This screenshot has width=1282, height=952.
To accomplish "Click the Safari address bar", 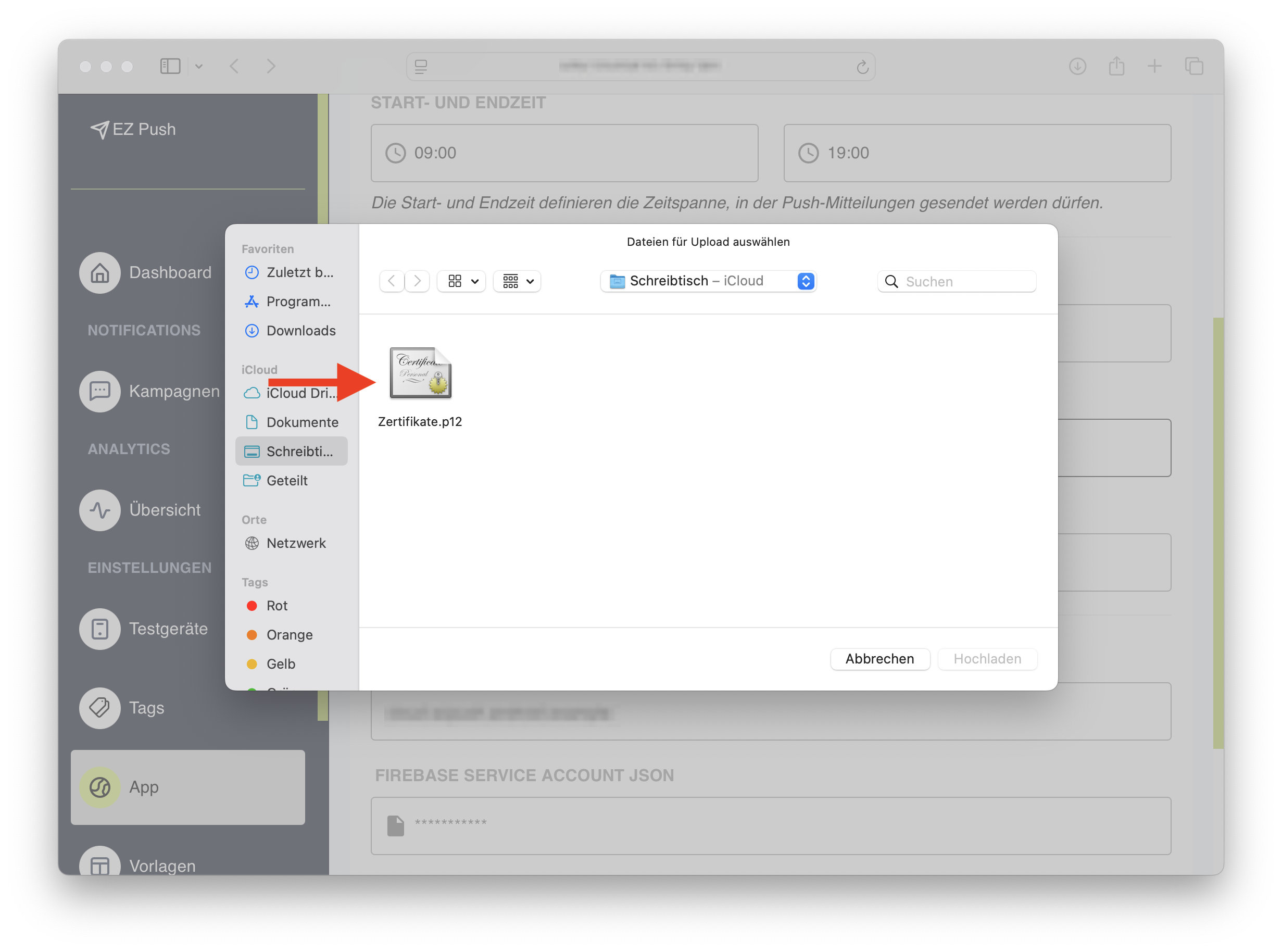I will point(640,67).
